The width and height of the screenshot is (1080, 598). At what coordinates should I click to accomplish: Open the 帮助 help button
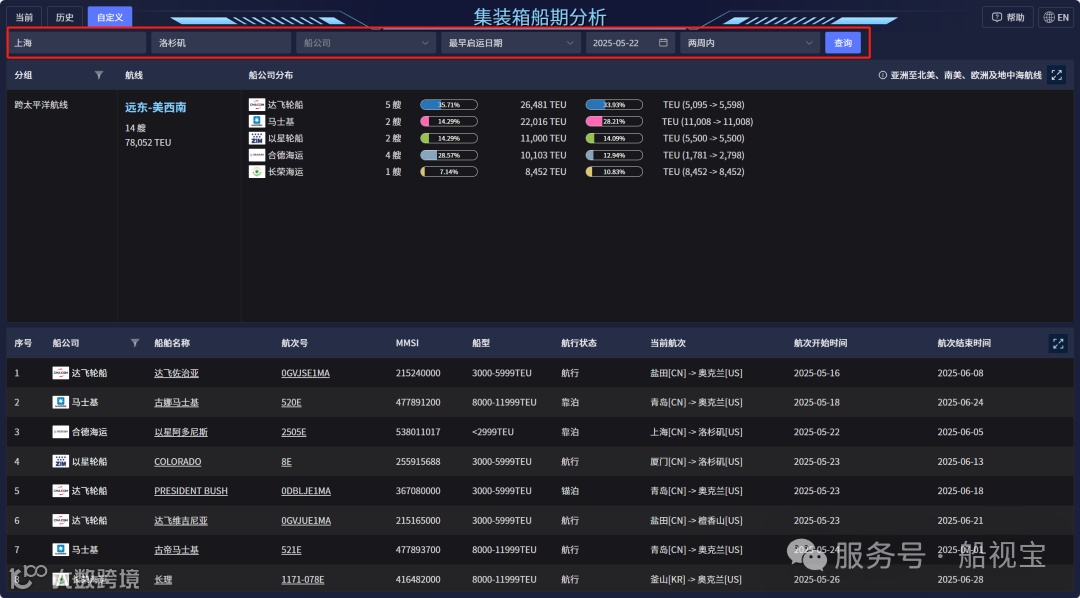[1008, 17]
